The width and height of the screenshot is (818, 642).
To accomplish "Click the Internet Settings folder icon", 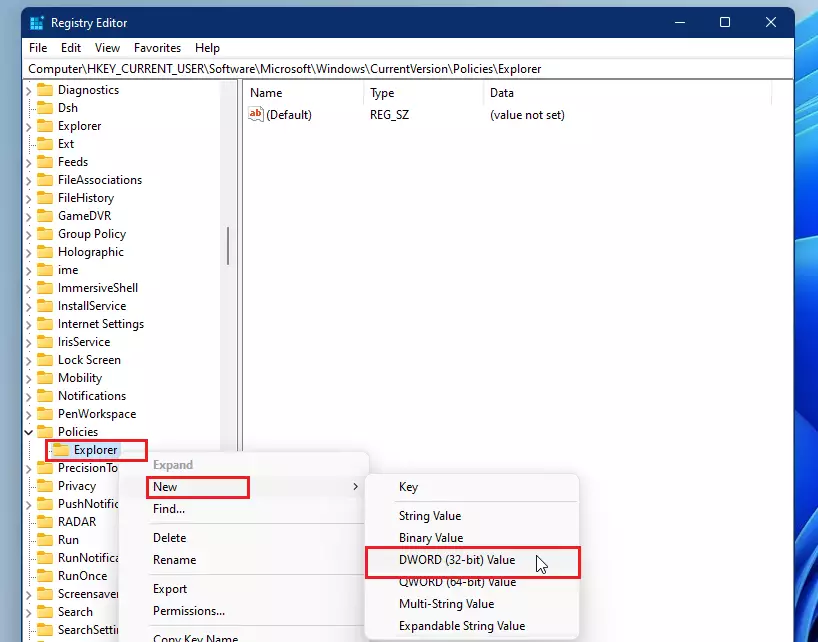I will pyautogui.click(x=45, y=324).
